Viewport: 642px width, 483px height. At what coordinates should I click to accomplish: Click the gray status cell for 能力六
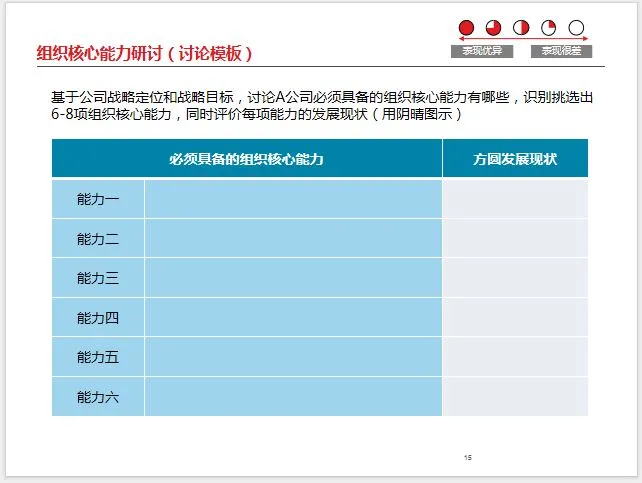coord(515,397)
